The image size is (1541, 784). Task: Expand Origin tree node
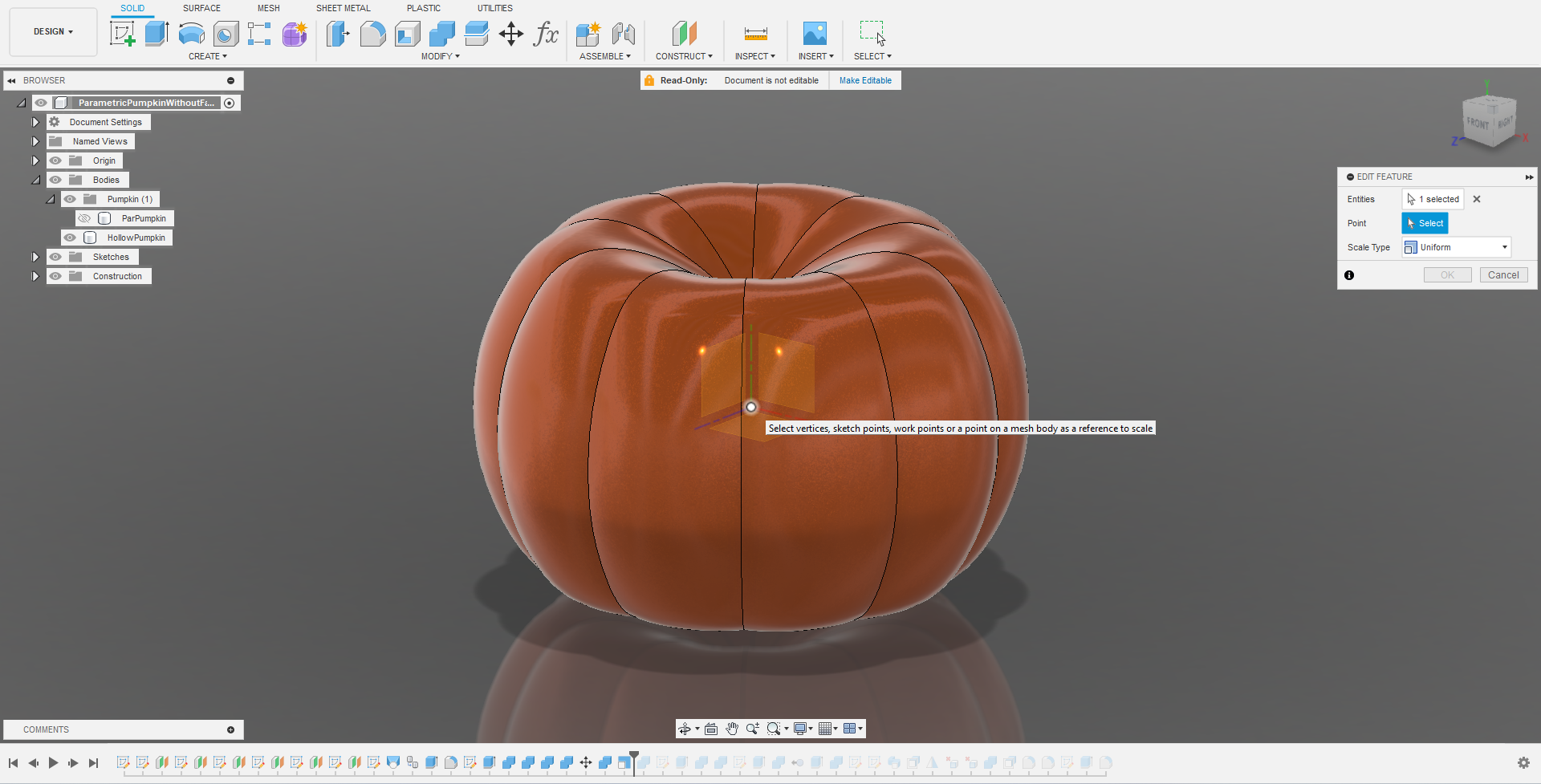coord(35,160)
